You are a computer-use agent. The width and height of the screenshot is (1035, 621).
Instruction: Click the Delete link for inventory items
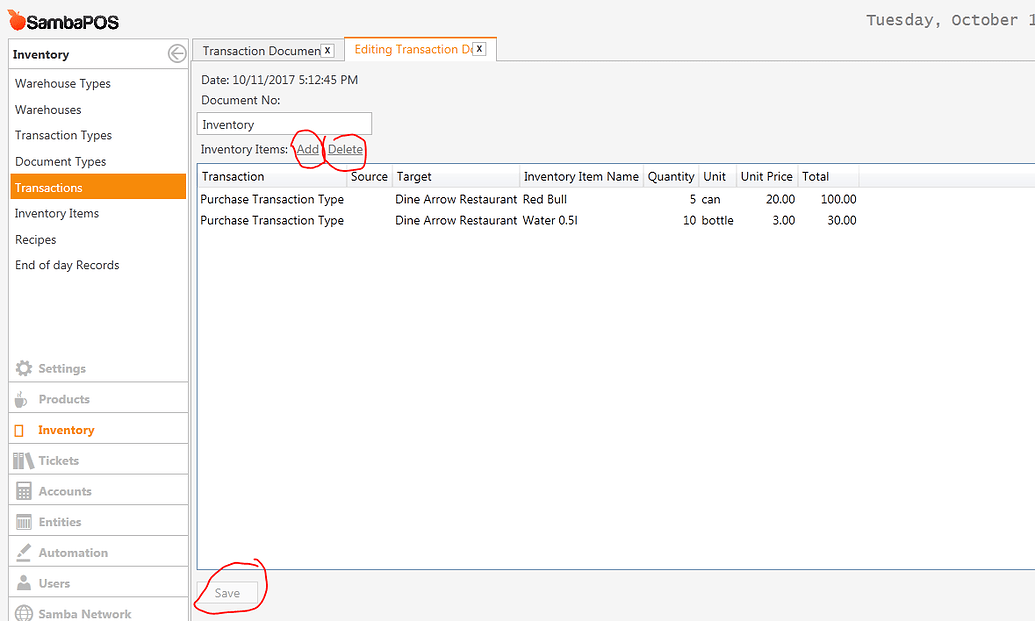coord(344,148)
